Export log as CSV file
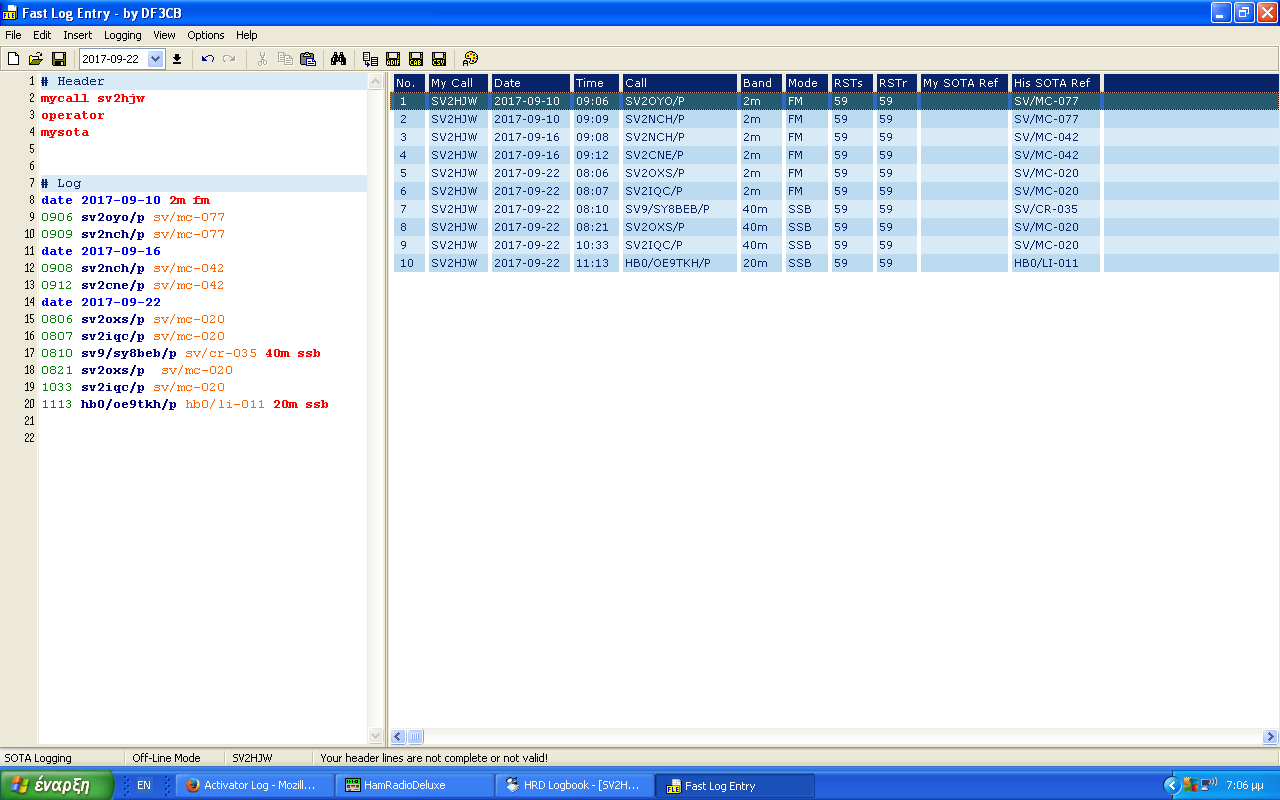This screenshot has width=1280, height=800. click(439, 59)
